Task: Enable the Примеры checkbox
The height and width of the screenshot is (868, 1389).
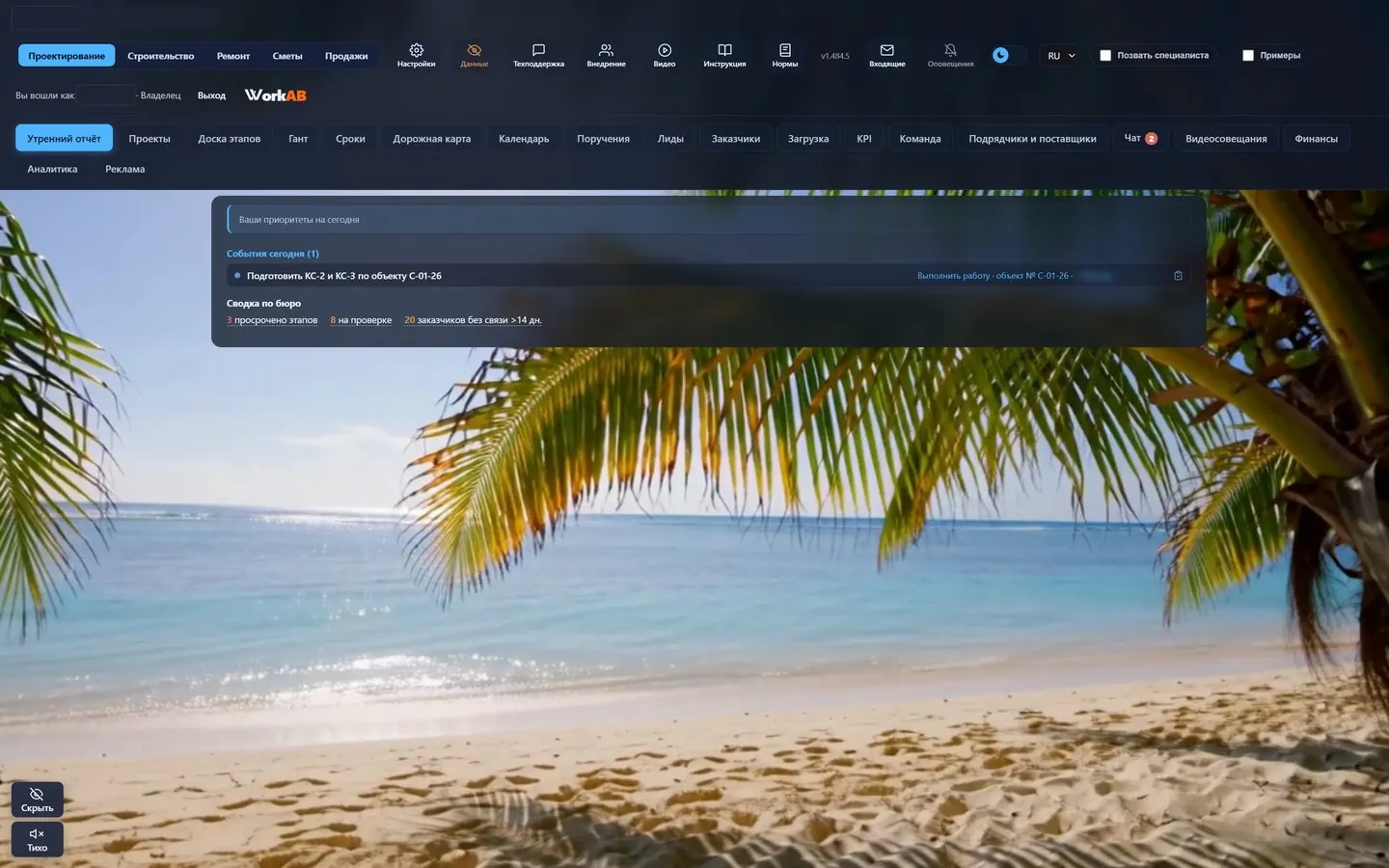Action: coord(1248,56)
